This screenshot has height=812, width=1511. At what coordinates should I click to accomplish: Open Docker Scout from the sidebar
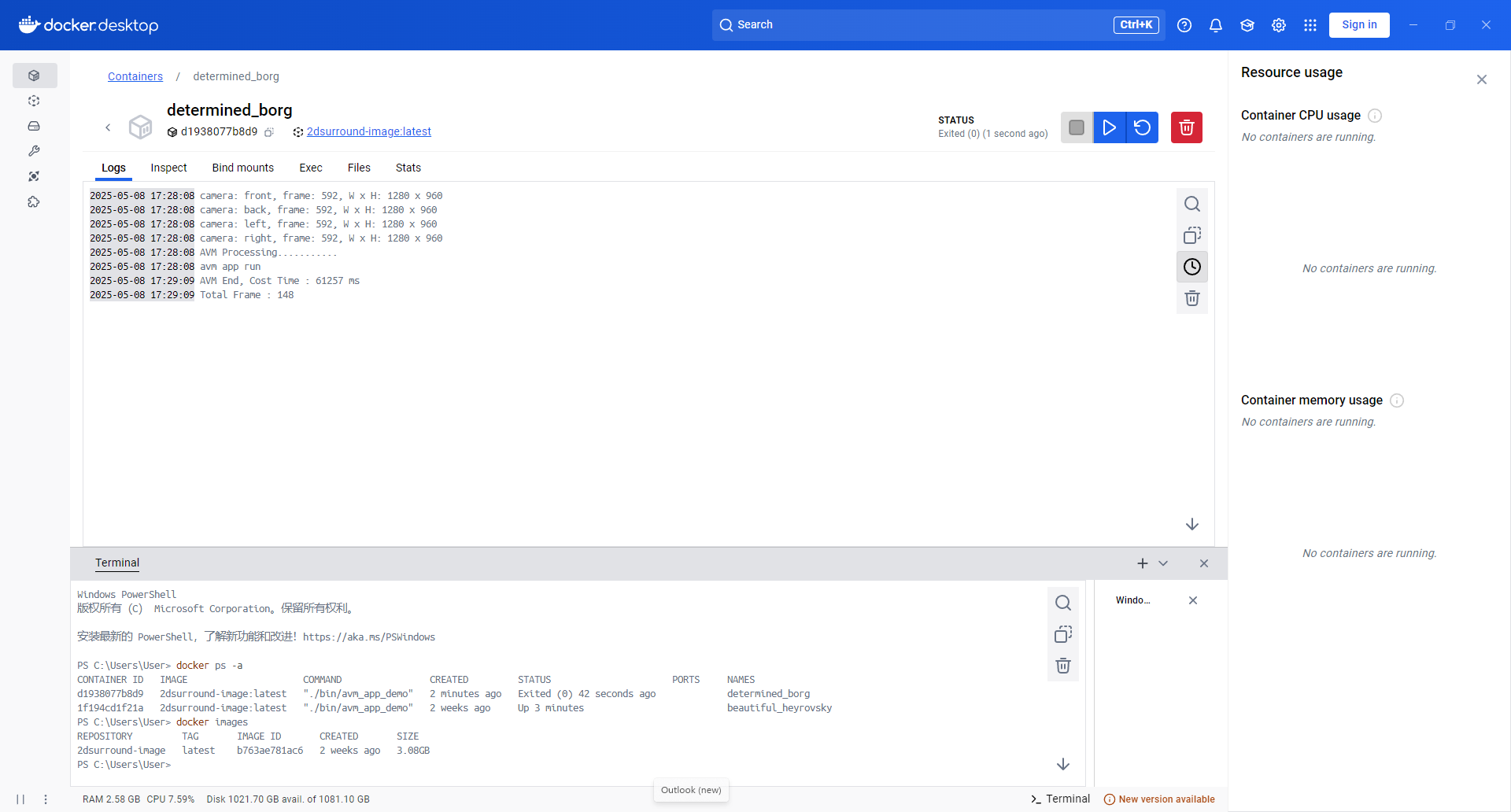point(35,176)
